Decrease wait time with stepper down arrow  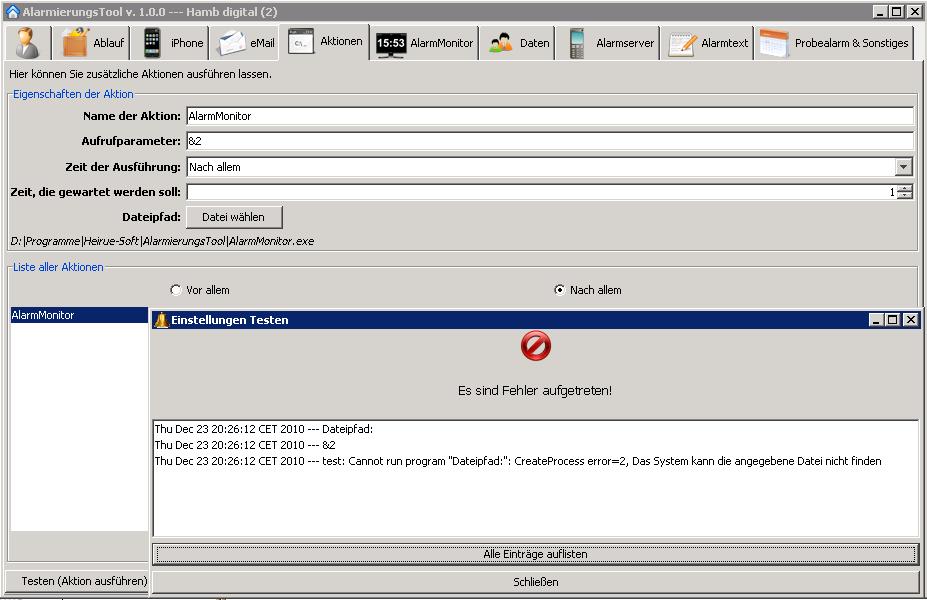click(x=905, y=196)
